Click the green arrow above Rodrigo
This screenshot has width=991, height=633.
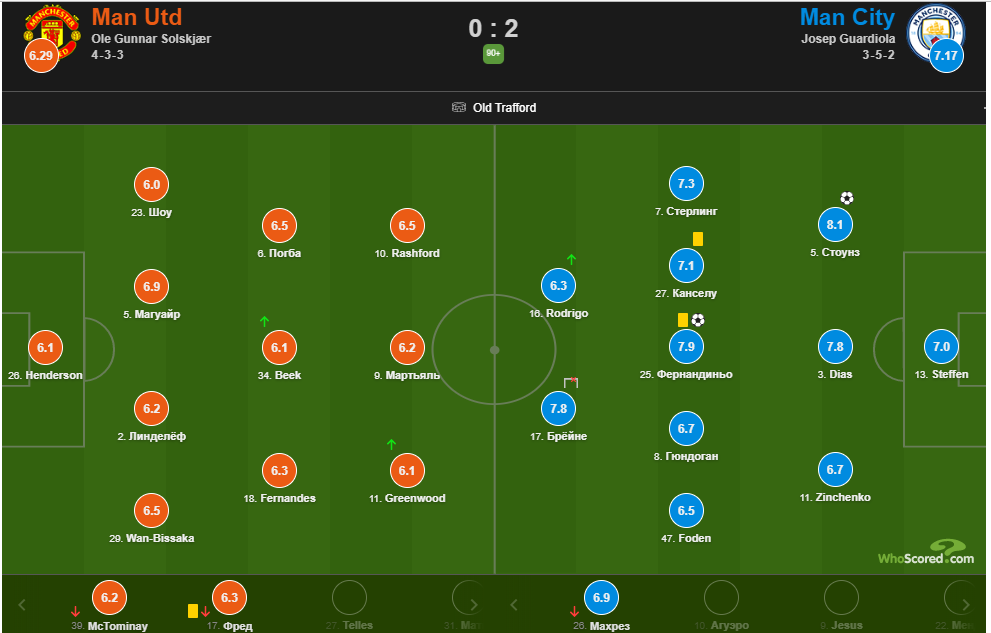click(x=571, y=260)
